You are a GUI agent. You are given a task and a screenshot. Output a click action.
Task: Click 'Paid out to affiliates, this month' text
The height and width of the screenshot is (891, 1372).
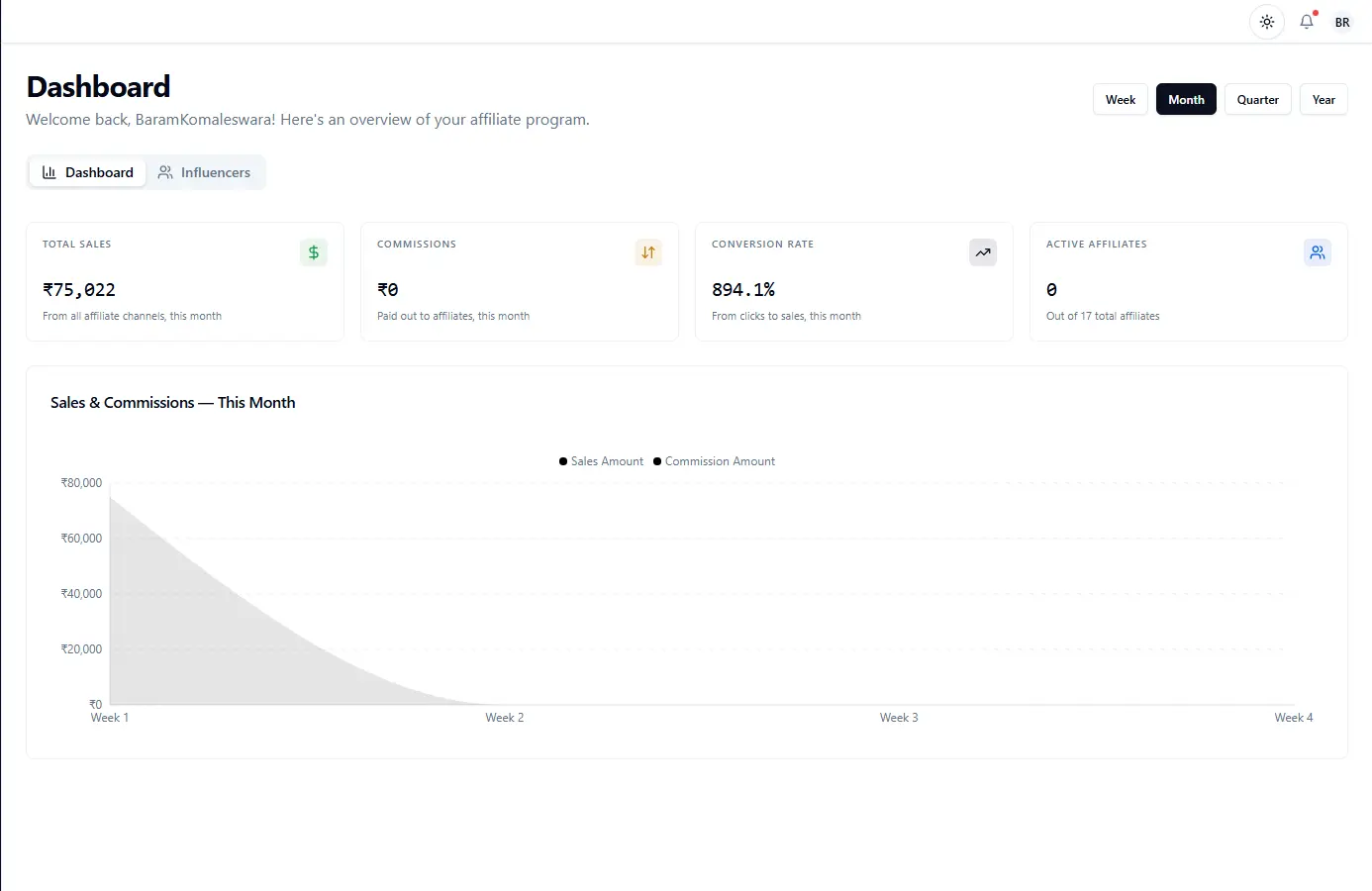click(453, 316)
